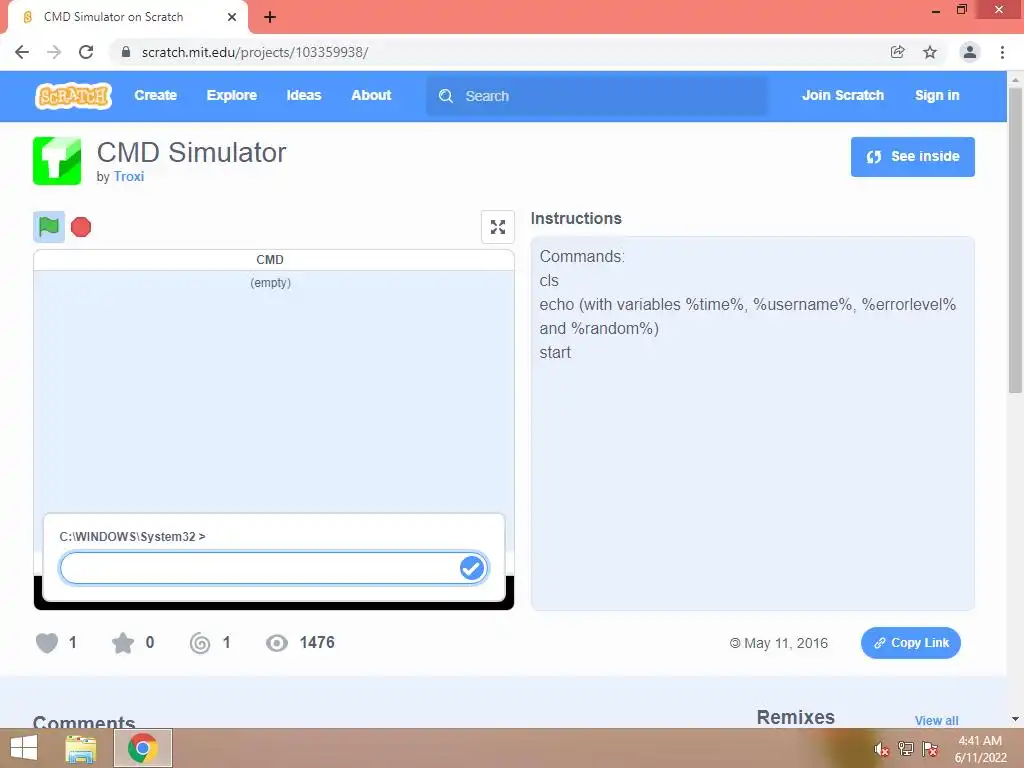Click the 'start' command text

tap(555, 353)
